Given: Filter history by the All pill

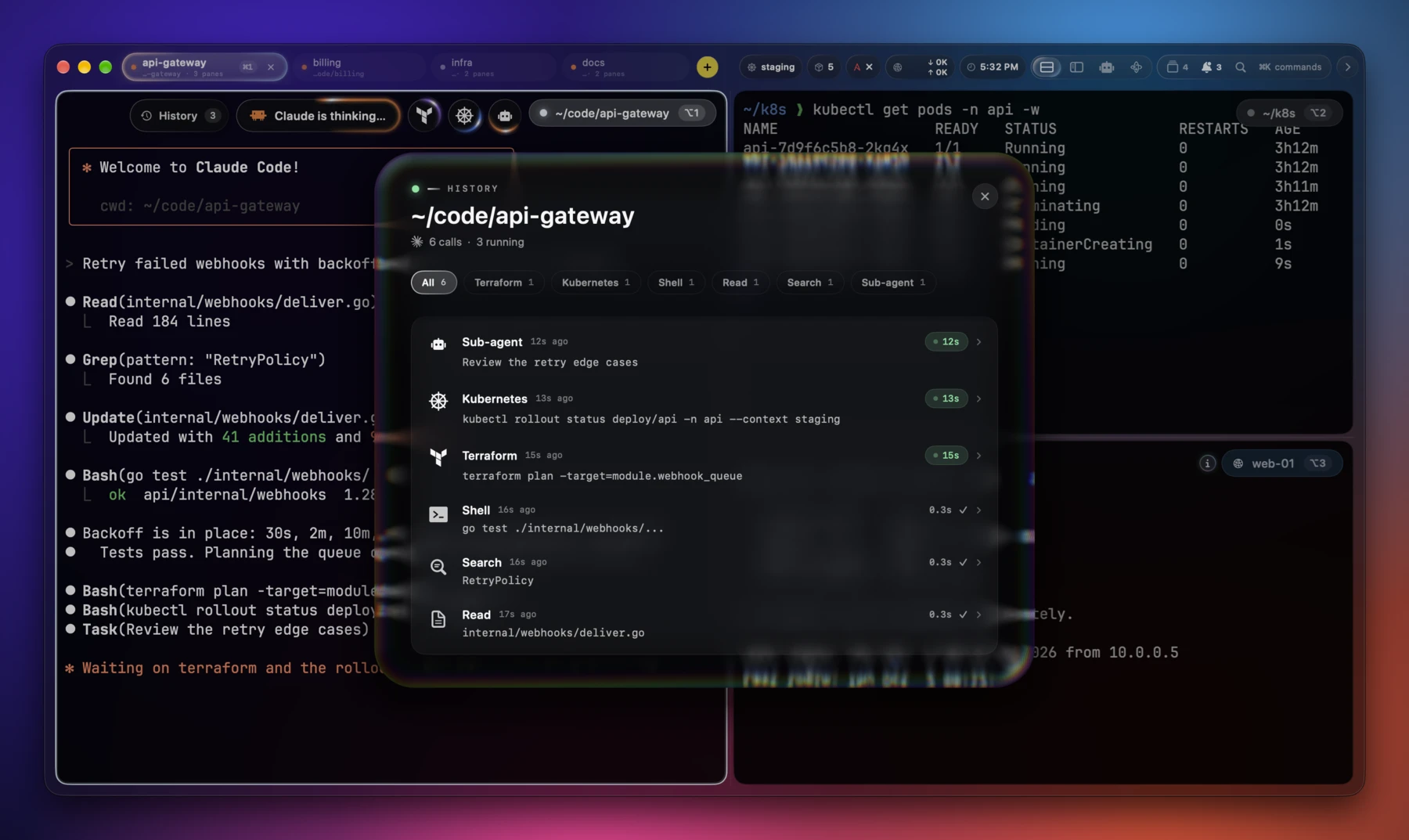Looking at the screenshot, I should [x=434, y=283].
